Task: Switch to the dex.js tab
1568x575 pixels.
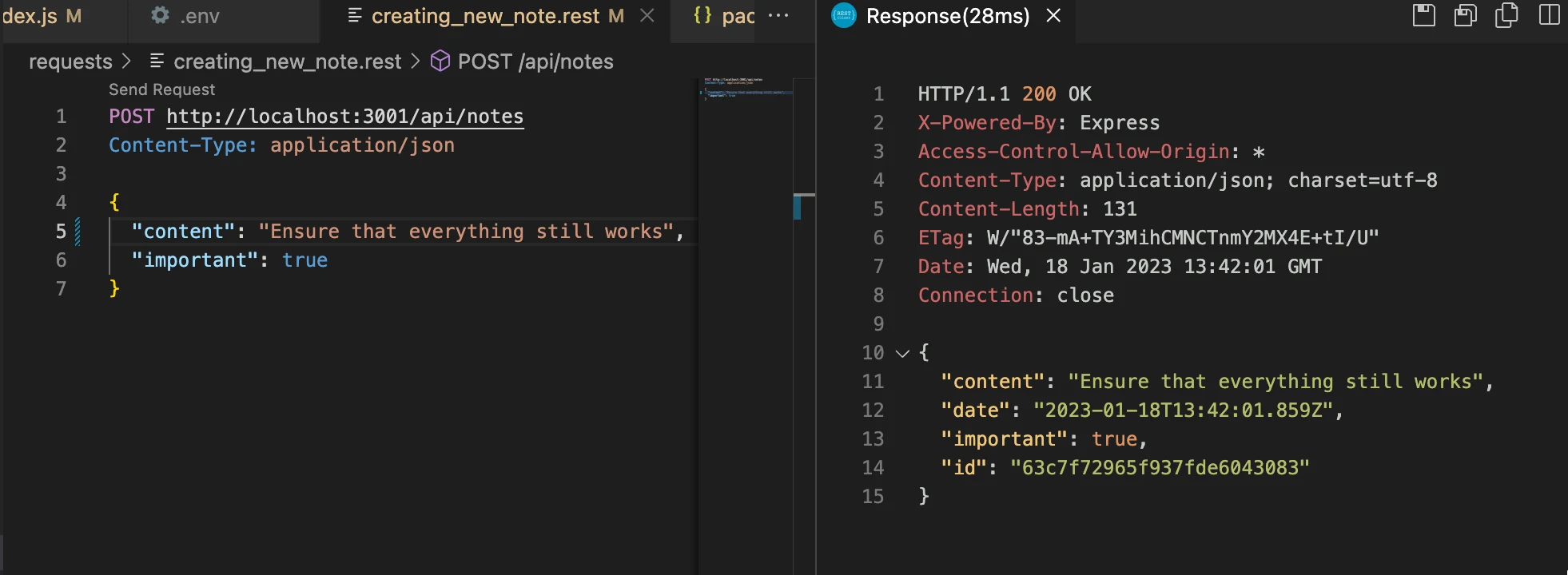Action: [42, 16]
